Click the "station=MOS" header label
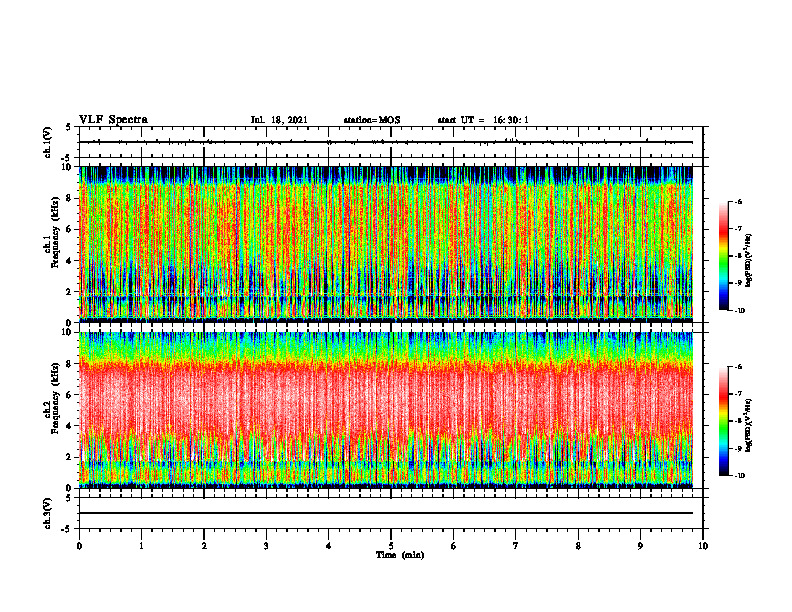The image size is (792, 612). coord(372,120)
